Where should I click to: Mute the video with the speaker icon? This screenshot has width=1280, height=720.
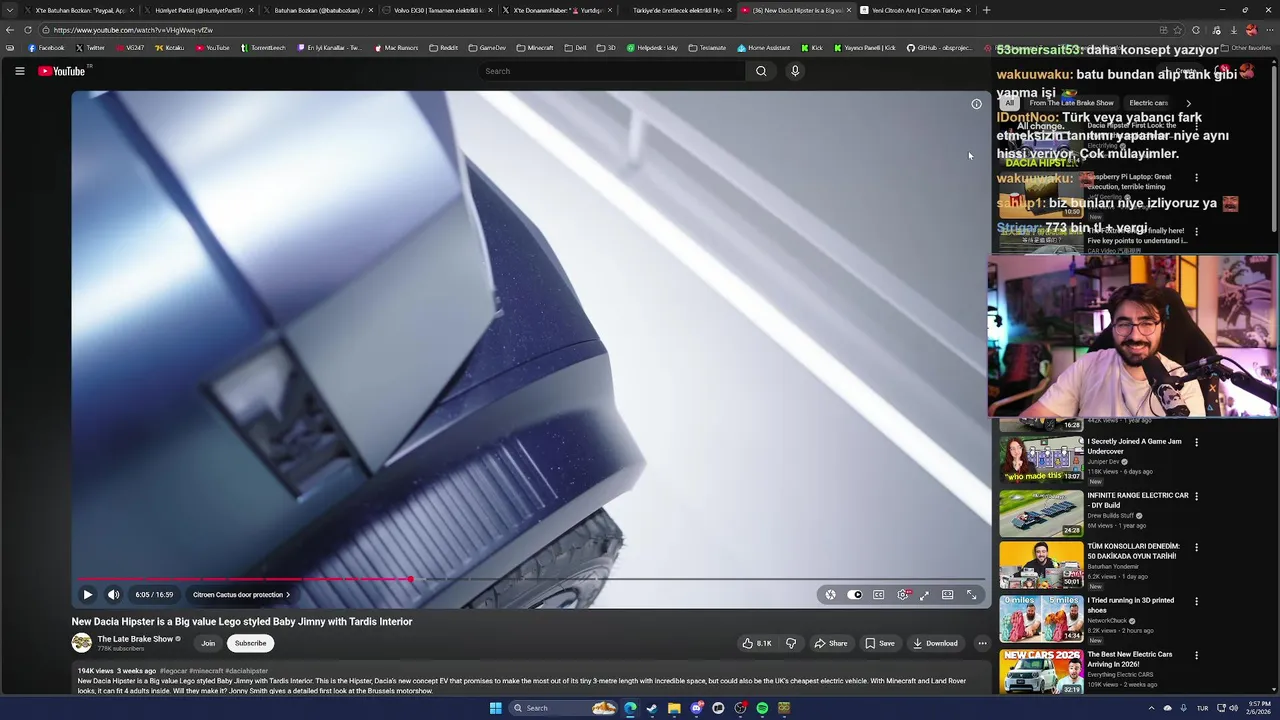coord(113,595)
